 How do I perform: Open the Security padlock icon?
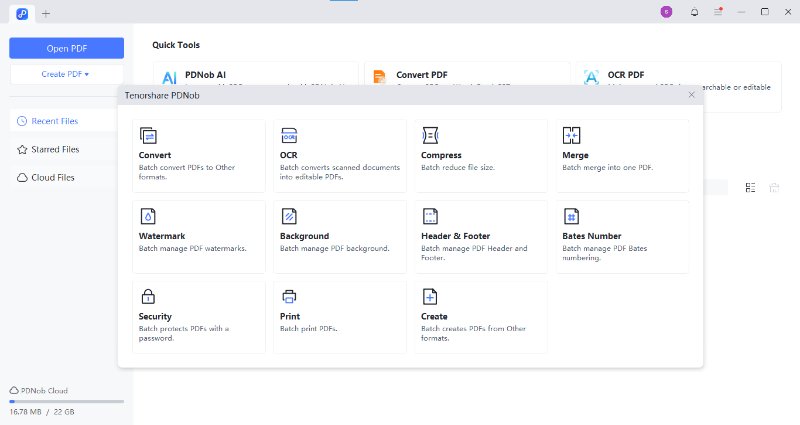click(x=148, y=296)
